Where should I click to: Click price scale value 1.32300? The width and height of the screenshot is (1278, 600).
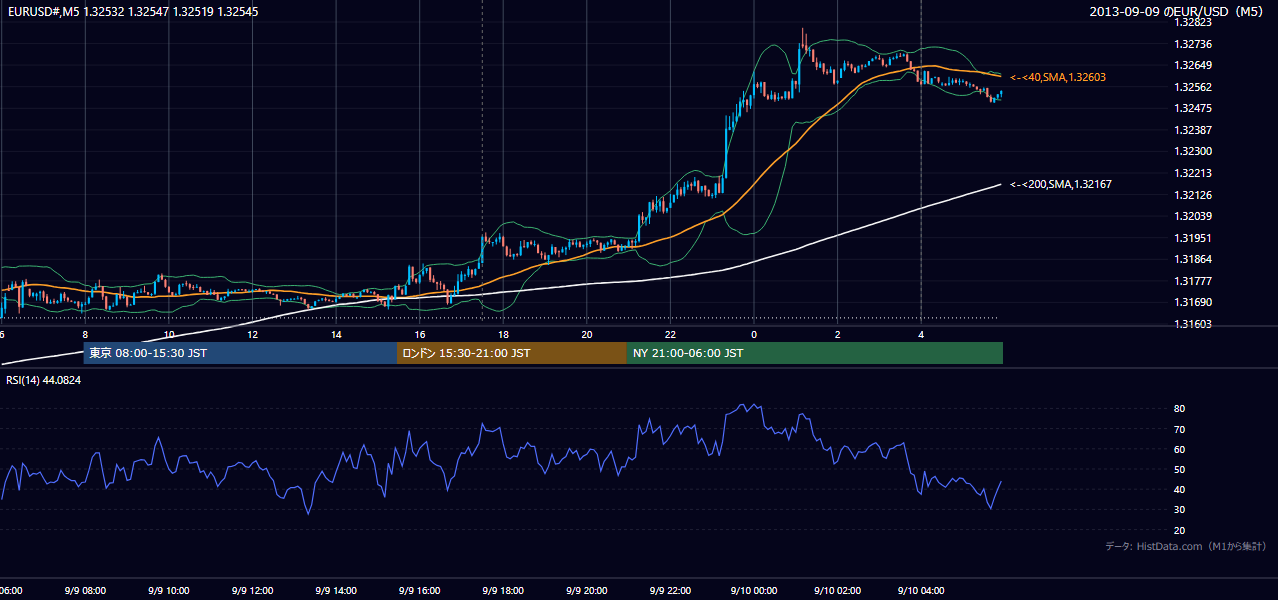(x=1192, y=151)
